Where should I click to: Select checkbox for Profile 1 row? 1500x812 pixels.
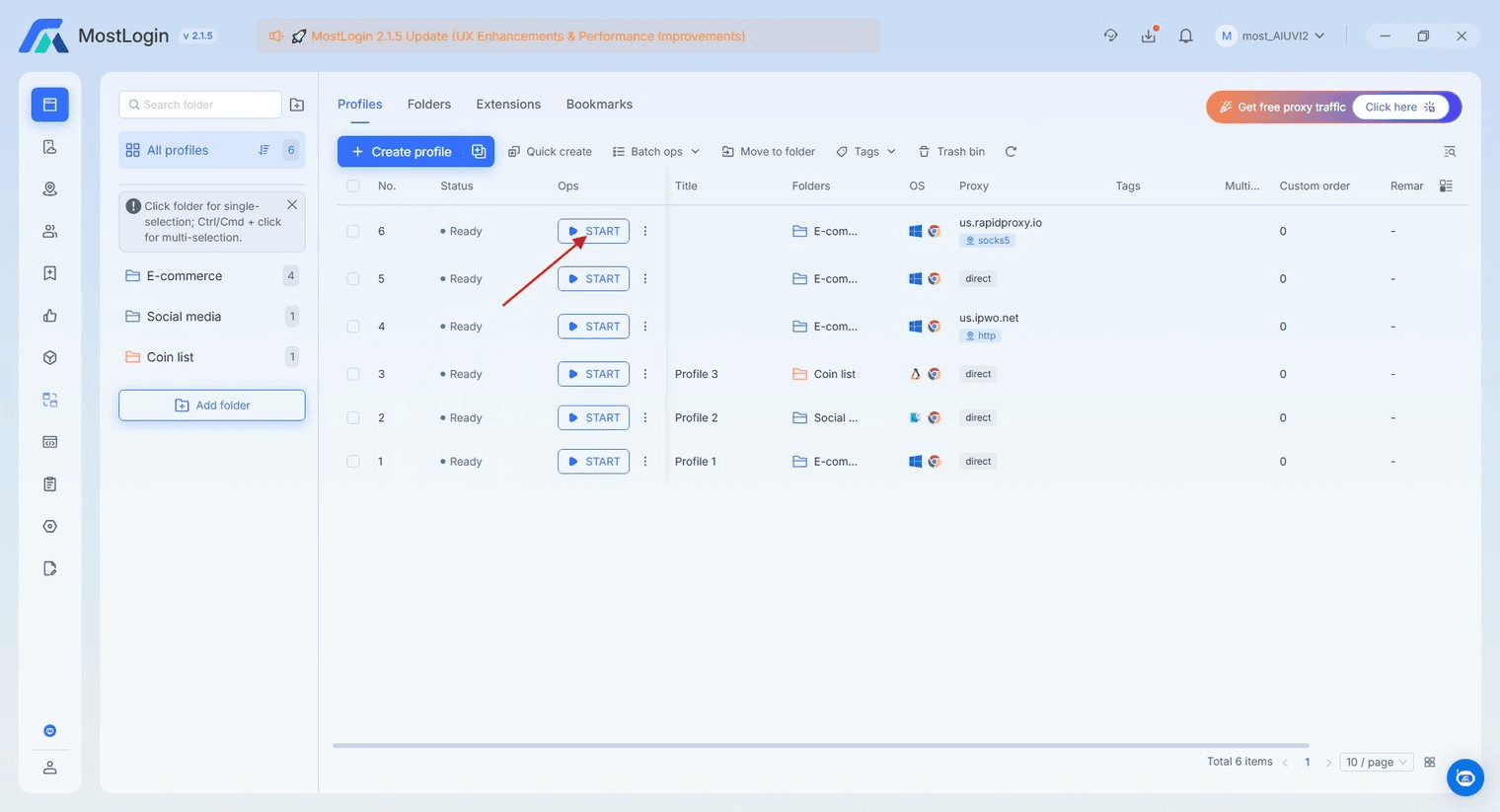[x=353, y=461]
